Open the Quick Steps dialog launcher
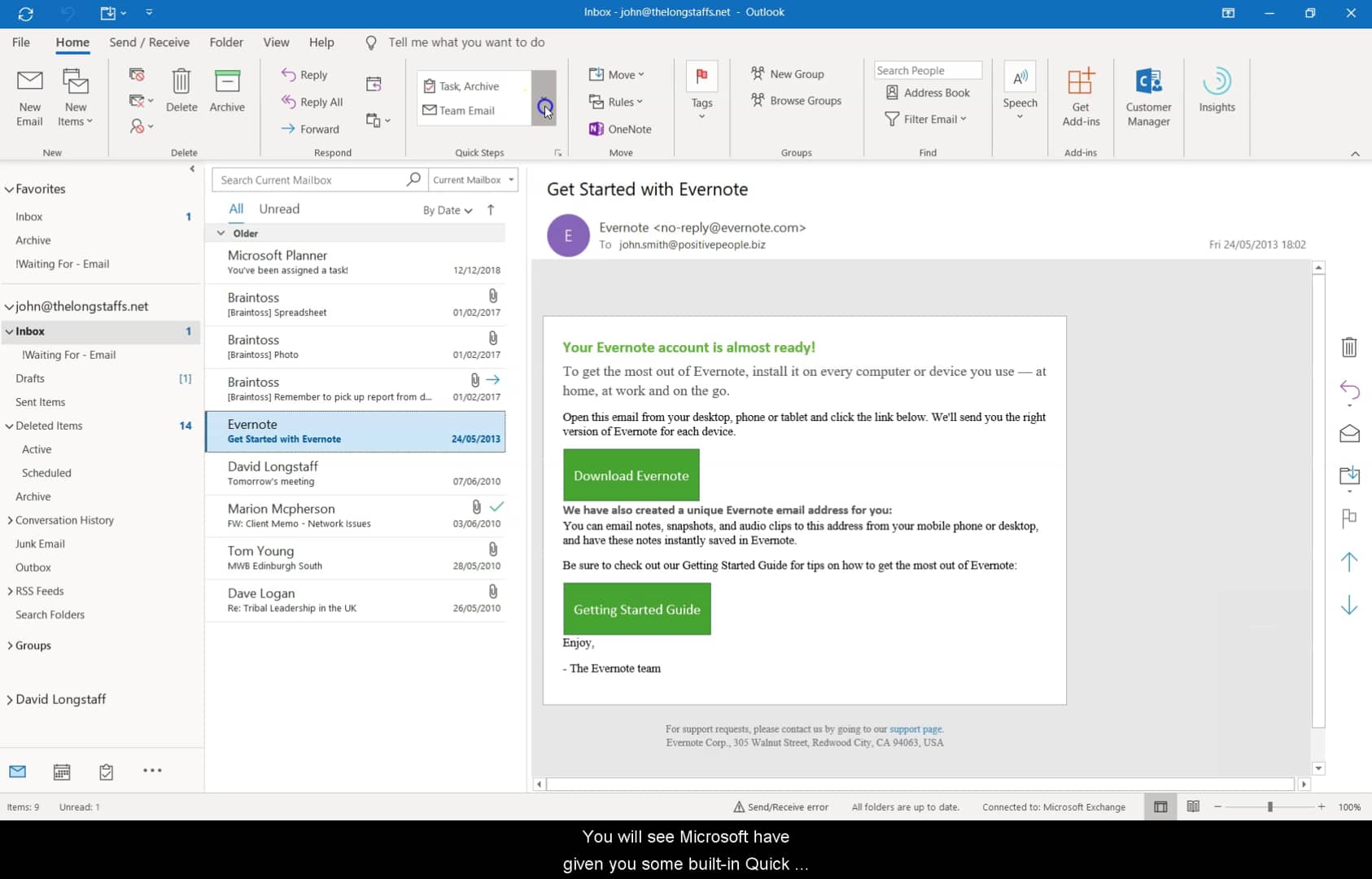Image resolution: width=1372 pixels, height=879 pixels. click(x=558, y=153)
